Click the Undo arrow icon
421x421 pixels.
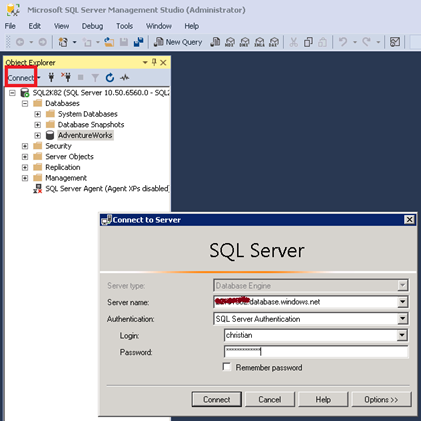coord(343,42)
